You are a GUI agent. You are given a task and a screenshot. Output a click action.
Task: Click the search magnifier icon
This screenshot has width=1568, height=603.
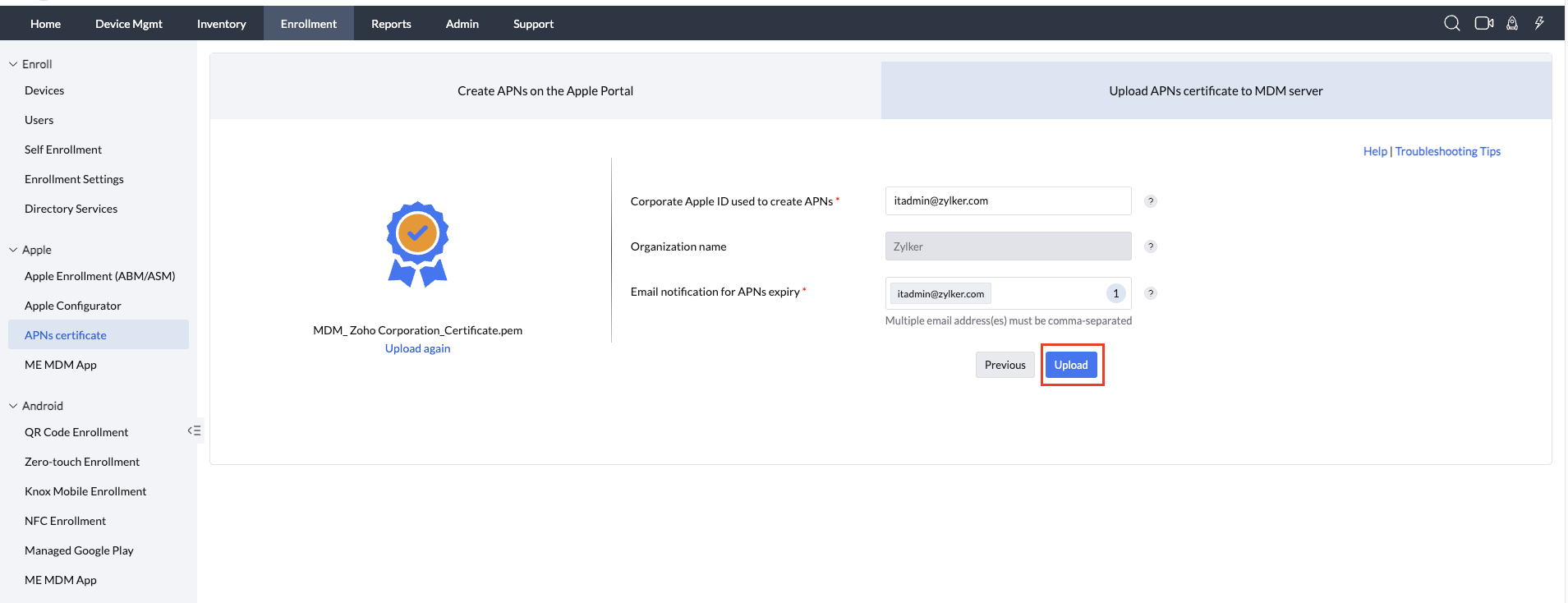coord(1451,23)
